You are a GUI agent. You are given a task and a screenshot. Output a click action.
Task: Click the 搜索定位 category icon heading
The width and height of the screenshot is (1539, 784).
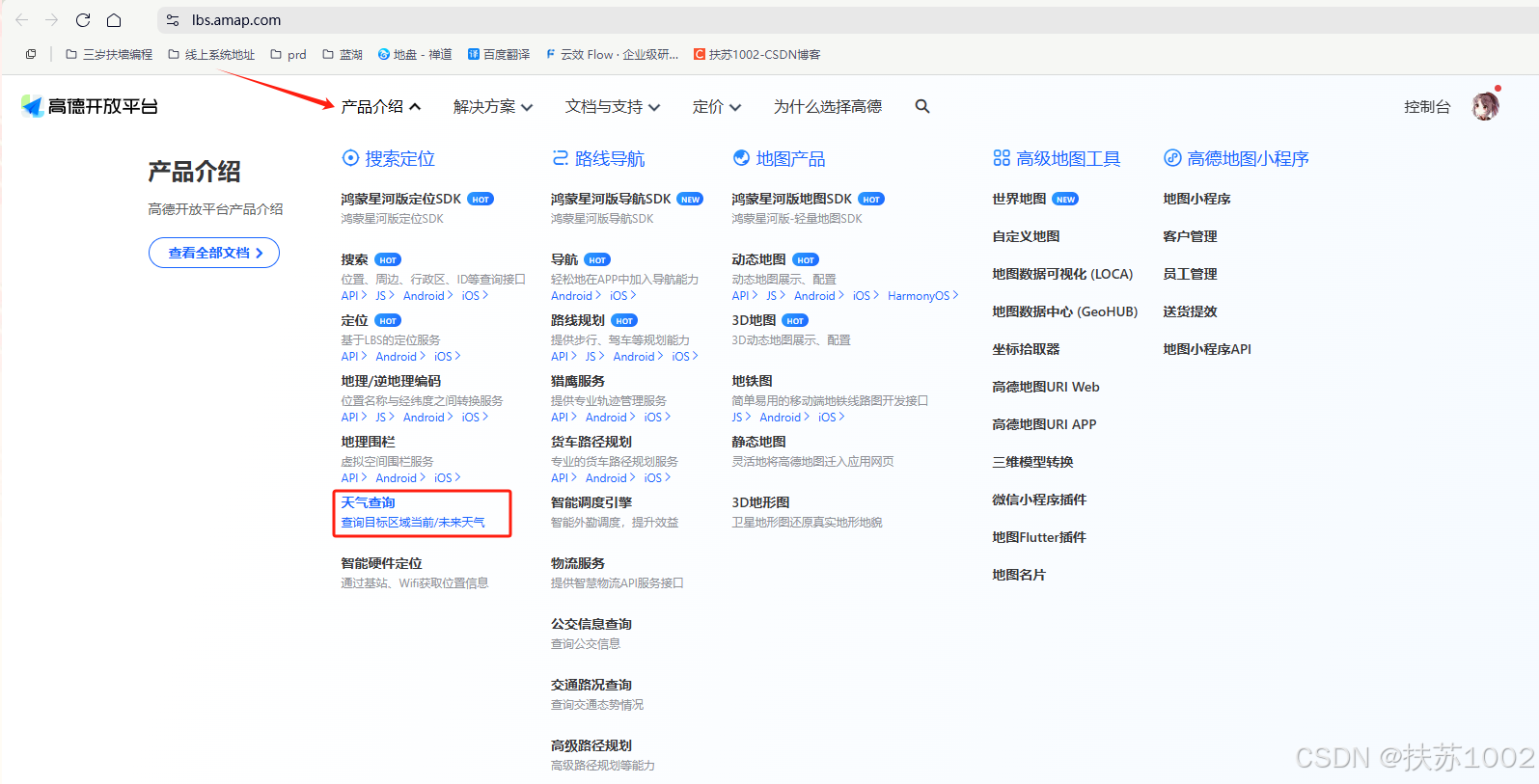[388, 158]
